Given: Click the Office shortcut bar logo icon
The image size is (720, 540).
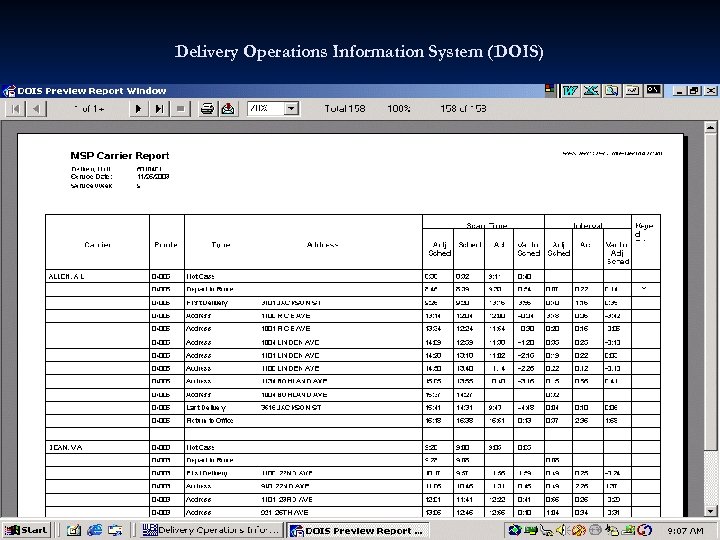Looking at the screenshot, I should (550, 90).
